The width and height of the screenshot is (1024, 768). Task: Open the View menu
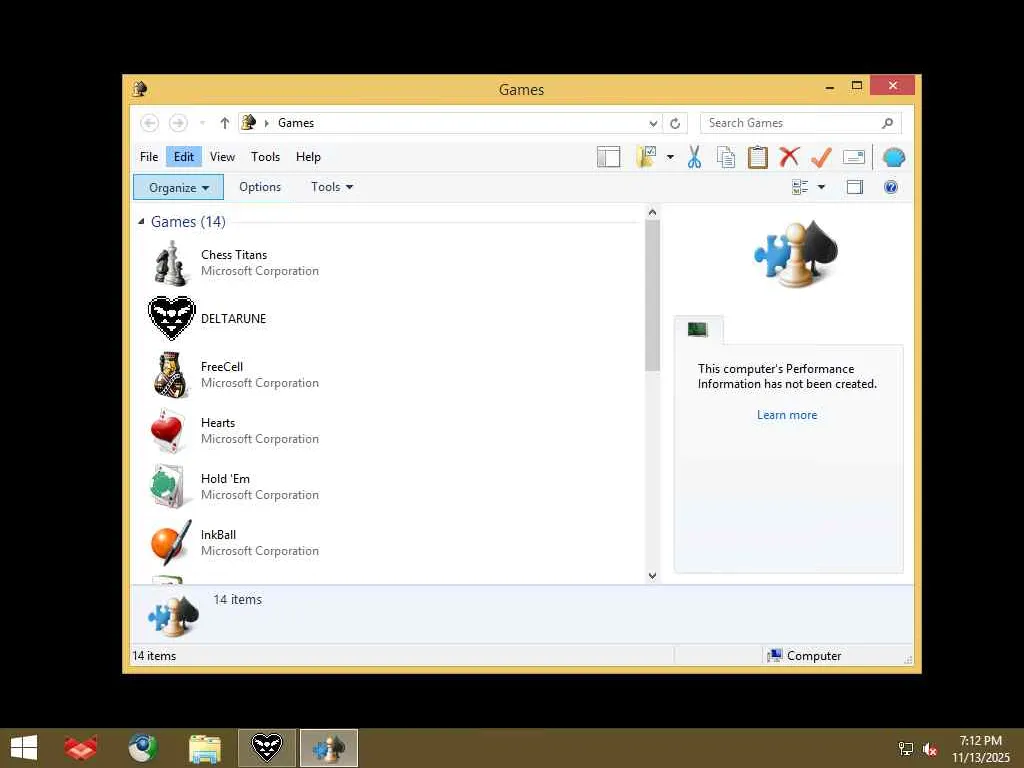(222, 157)
